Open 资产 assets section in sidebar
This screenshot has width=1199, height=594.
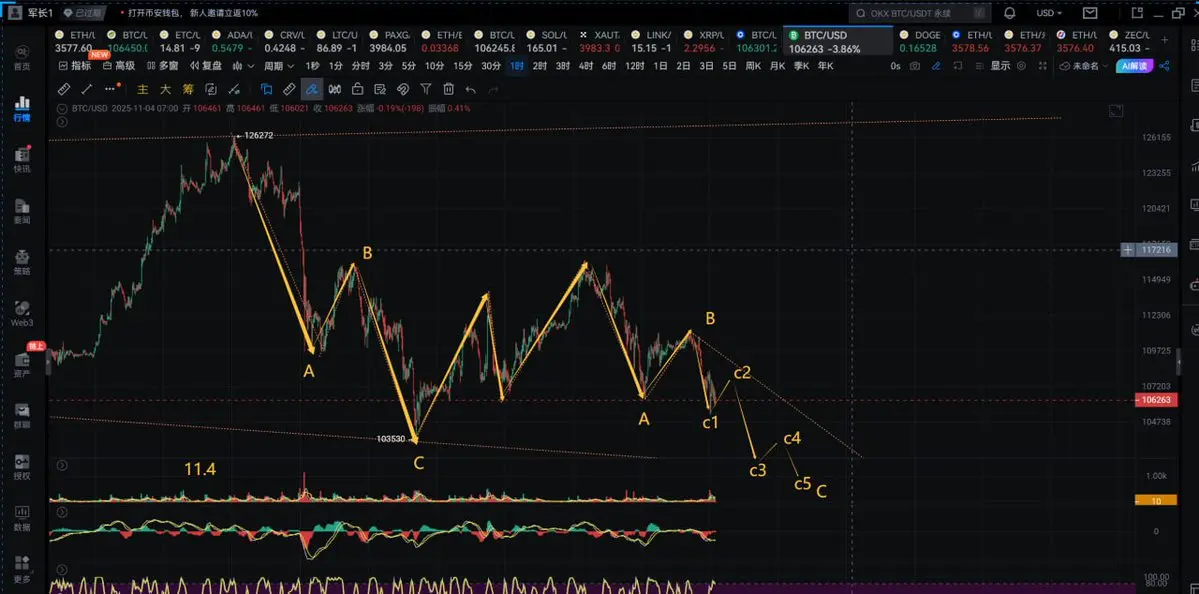(21, 364)
